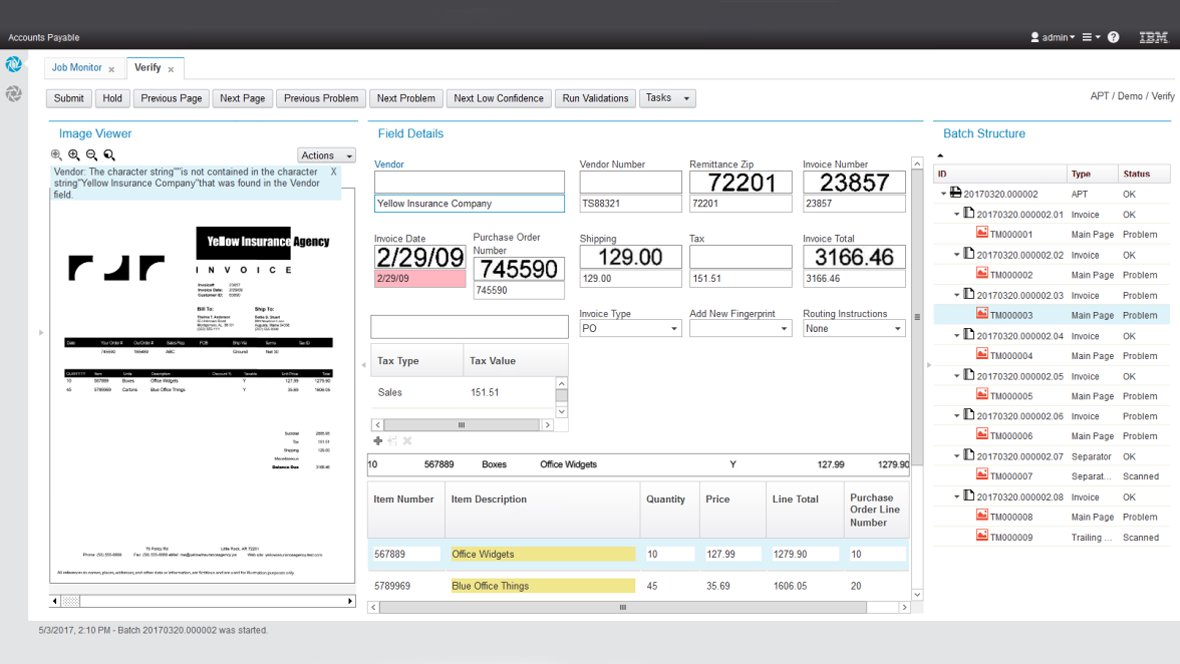Open the Routing Instructions dropdown

click(853, 328)
